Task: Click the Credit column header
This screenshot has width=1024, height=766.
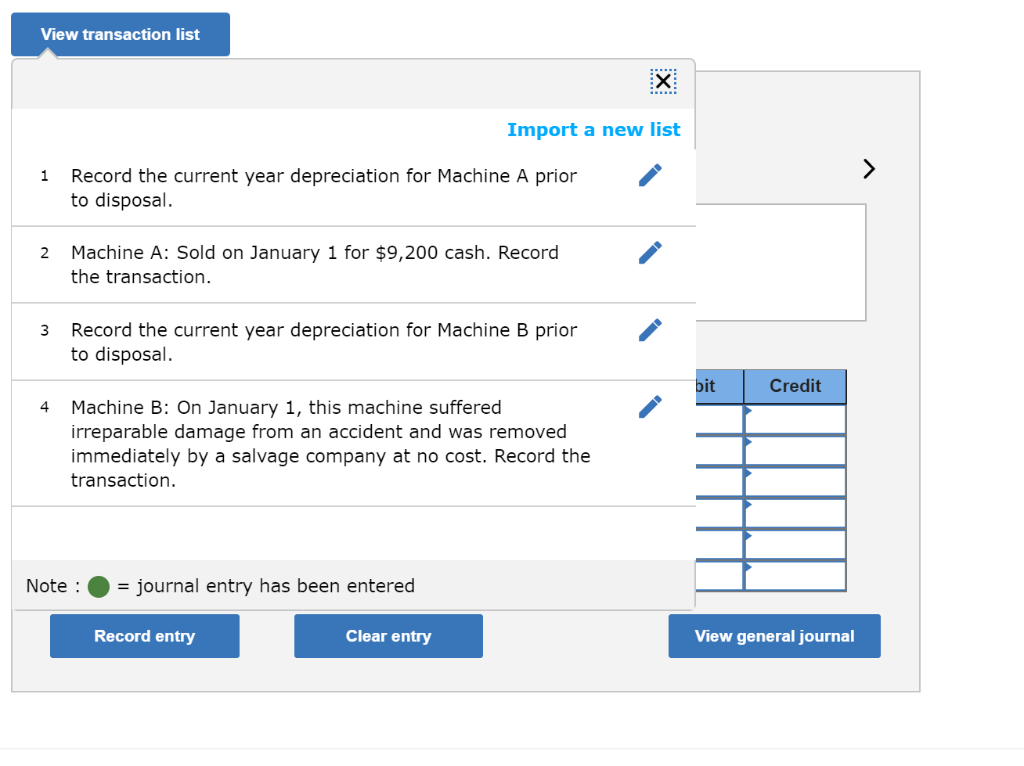Action: coord(794,386)
